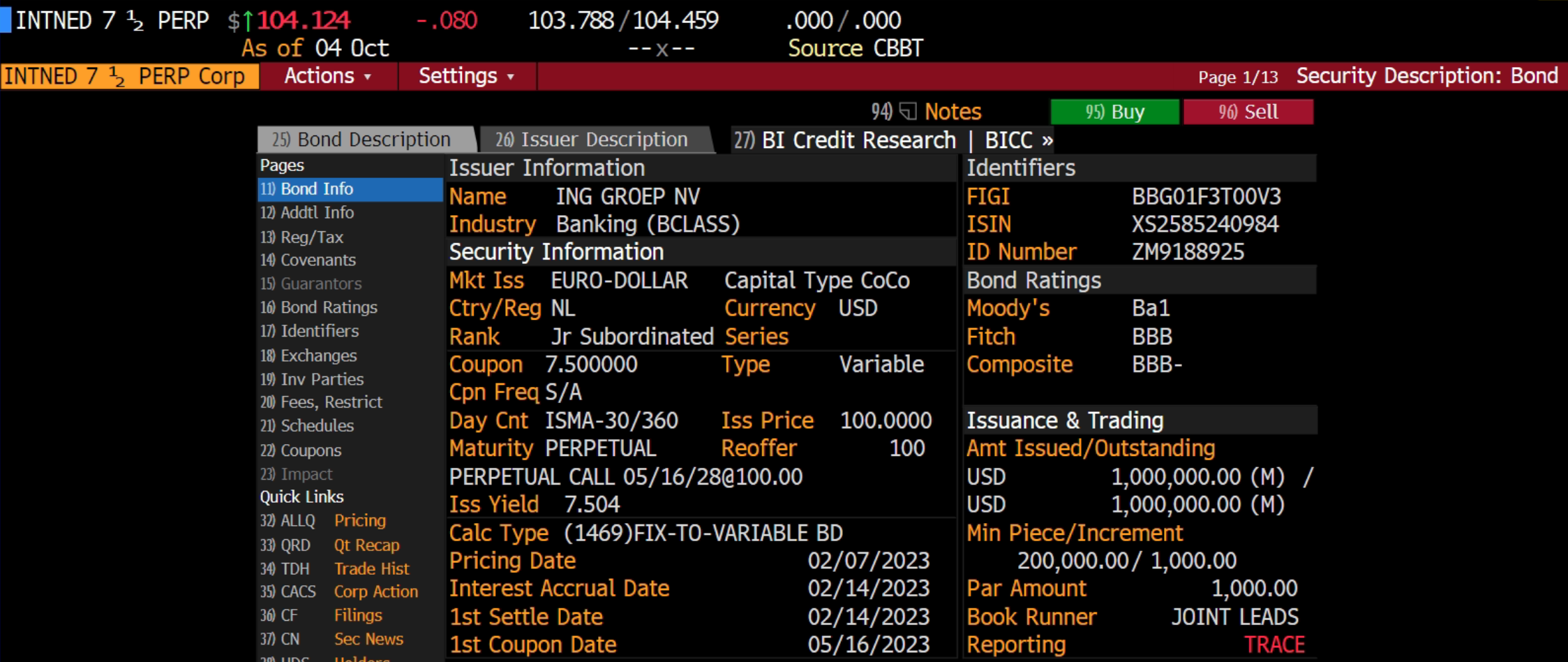This screenshot has height=662, width=1568.
Task: Click the Min Piece value 200,000.00/ 1,000.00
Action: [x=1127, y=561]
